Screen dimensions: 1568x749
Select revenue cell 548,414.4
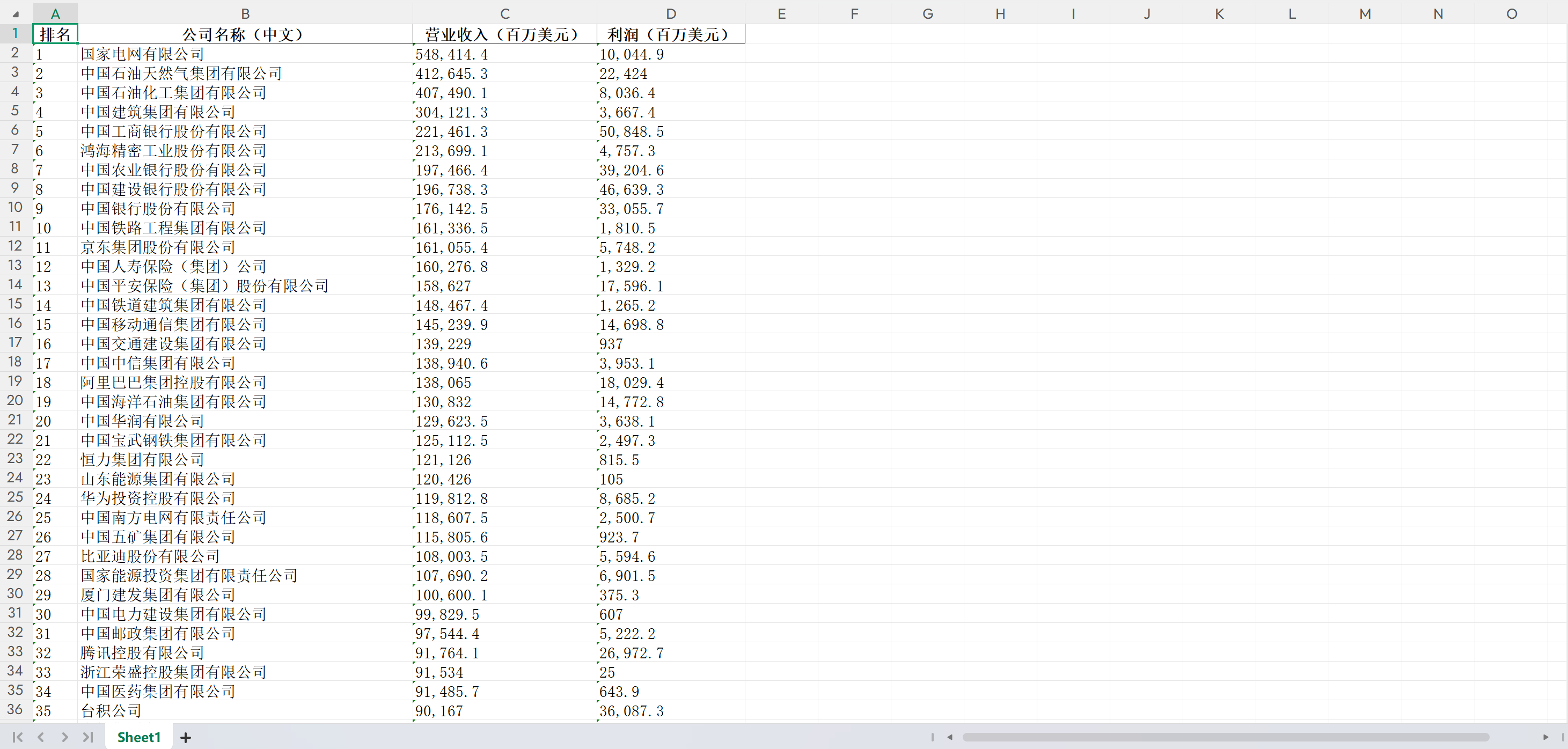point(504,54)
